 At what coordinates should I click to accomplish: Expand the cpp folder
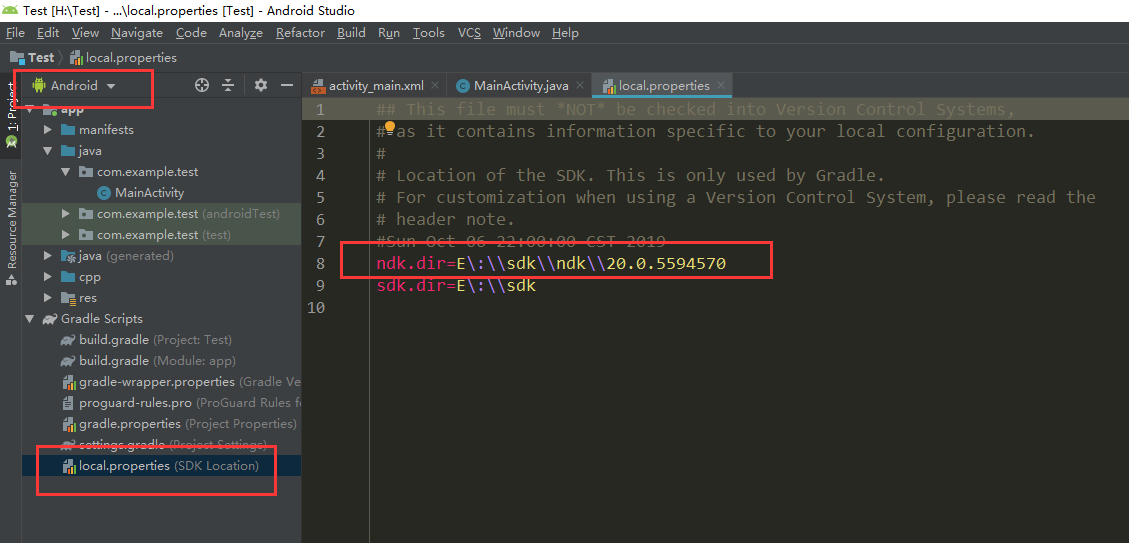(x=48, y=277)
